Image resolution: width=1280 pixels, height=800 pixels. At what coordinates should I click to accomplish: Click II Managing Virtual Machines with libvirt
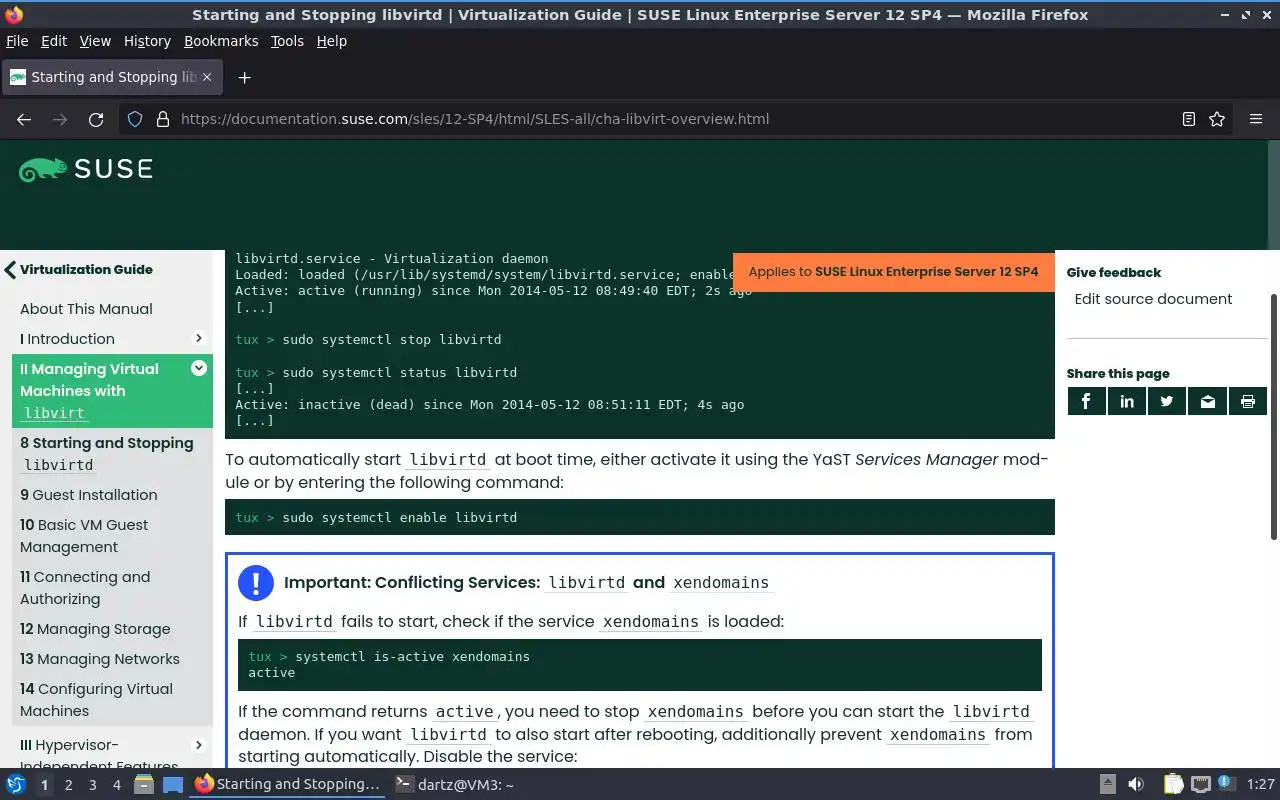(112, 391)
